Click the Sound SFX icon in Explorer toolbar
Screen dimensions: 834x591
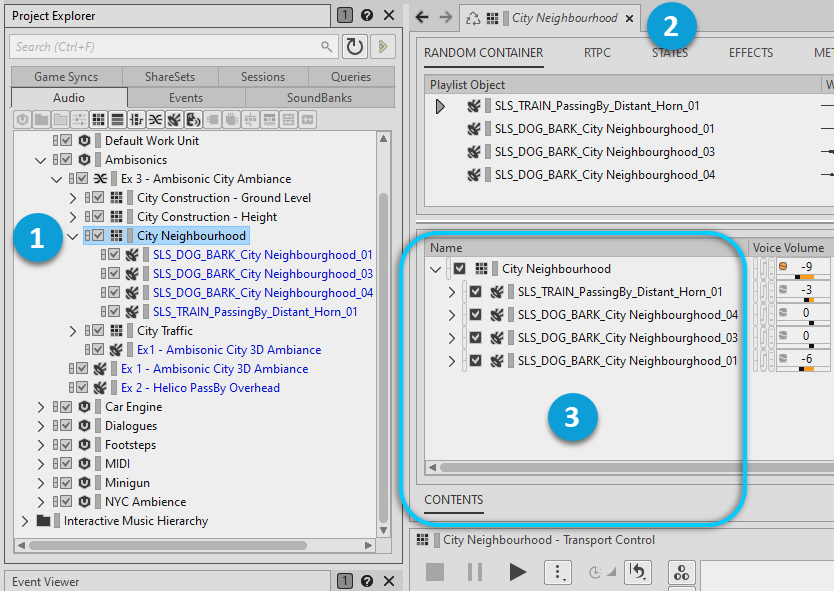pyautogui.click(x=174, y=119)
